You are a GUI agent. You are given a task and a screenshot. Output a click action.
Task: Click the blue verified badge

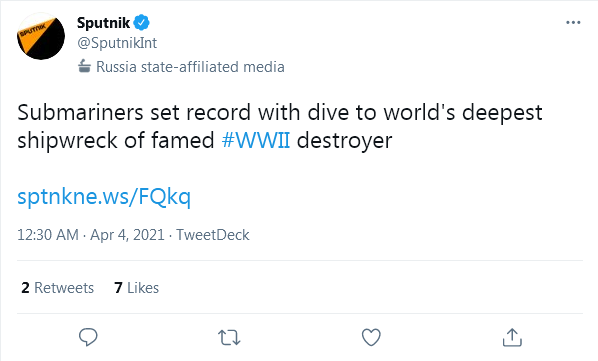click(x=142, y=23)
